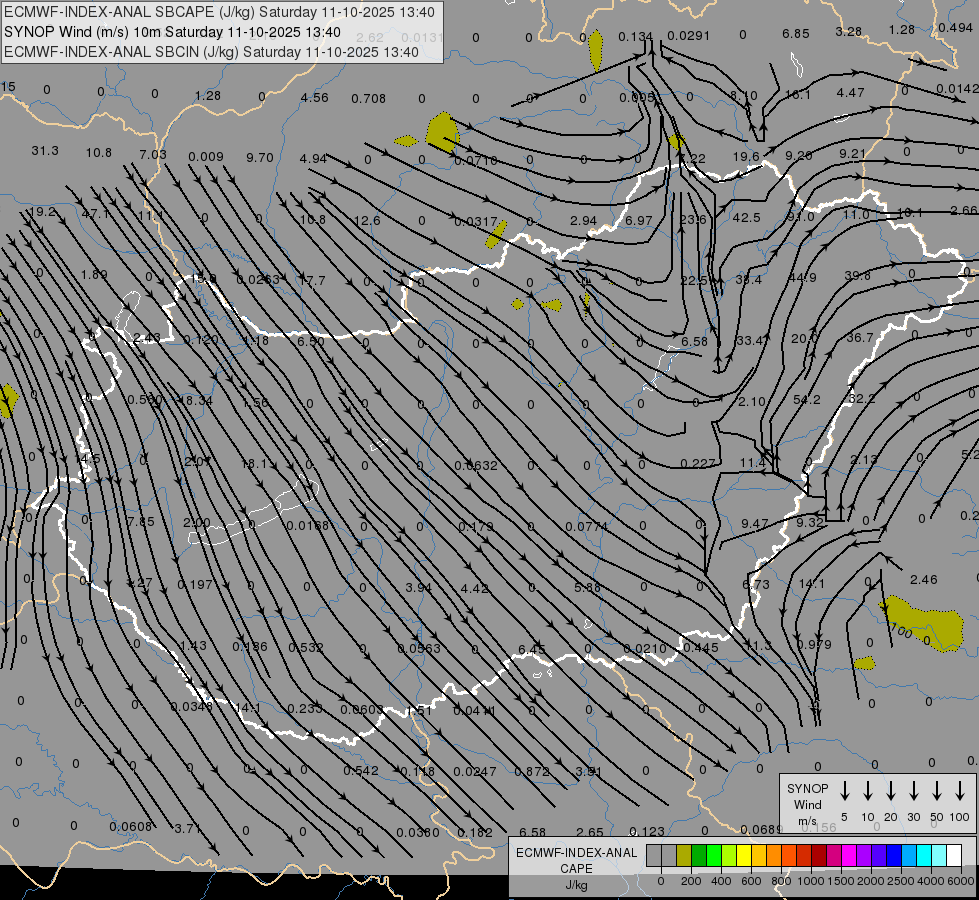Click the map value 3.94
This screenshot has height=900, width=979.
coord(418,587)
